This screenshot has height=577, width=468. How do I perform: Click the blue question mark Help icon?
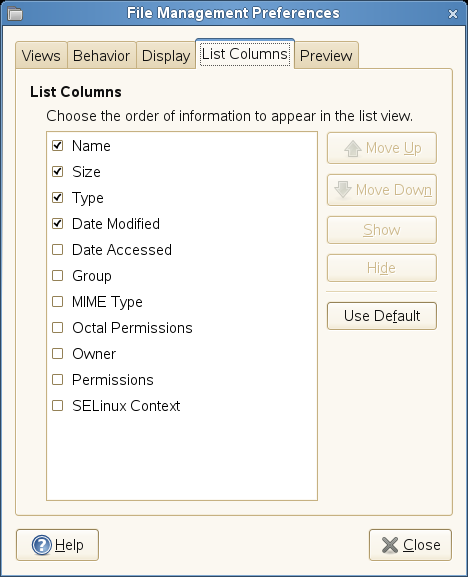[x=42, y=545]
